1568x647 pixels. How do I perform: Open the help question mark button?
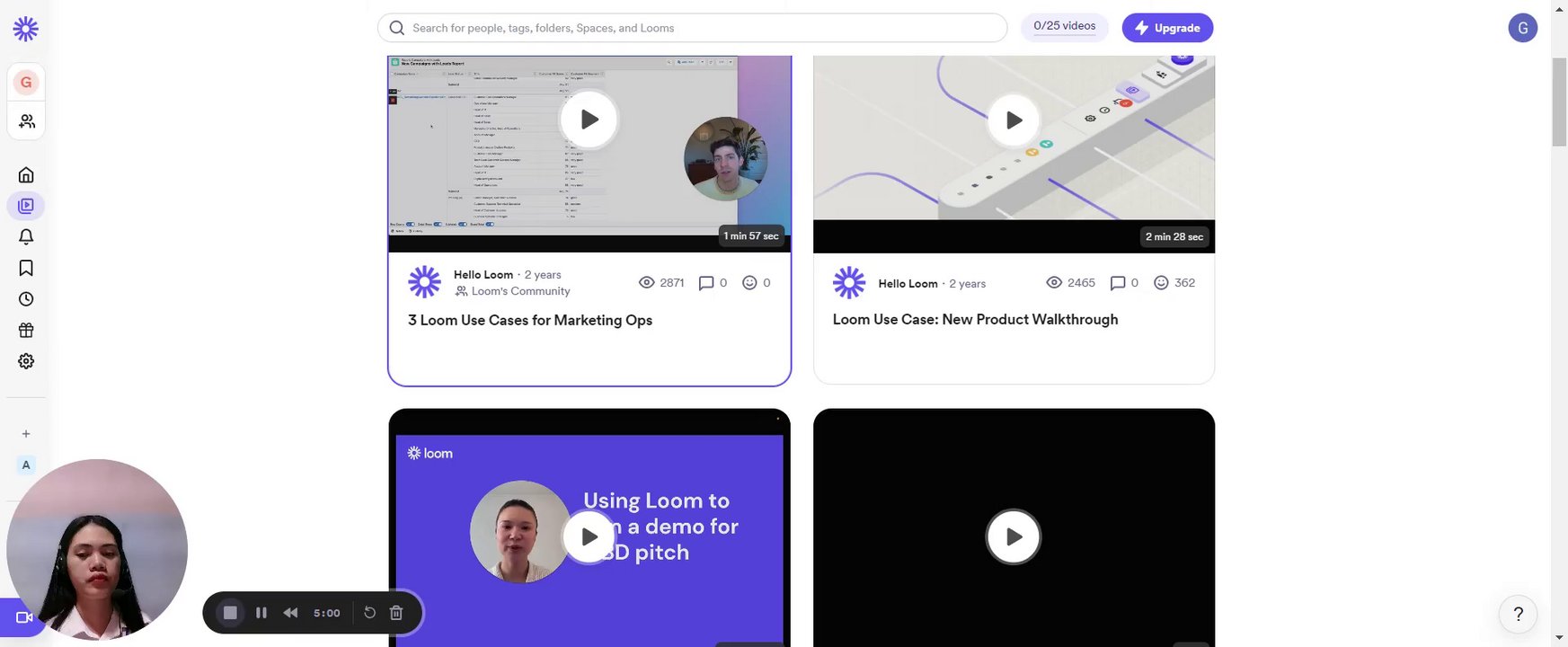[1518, 615]
